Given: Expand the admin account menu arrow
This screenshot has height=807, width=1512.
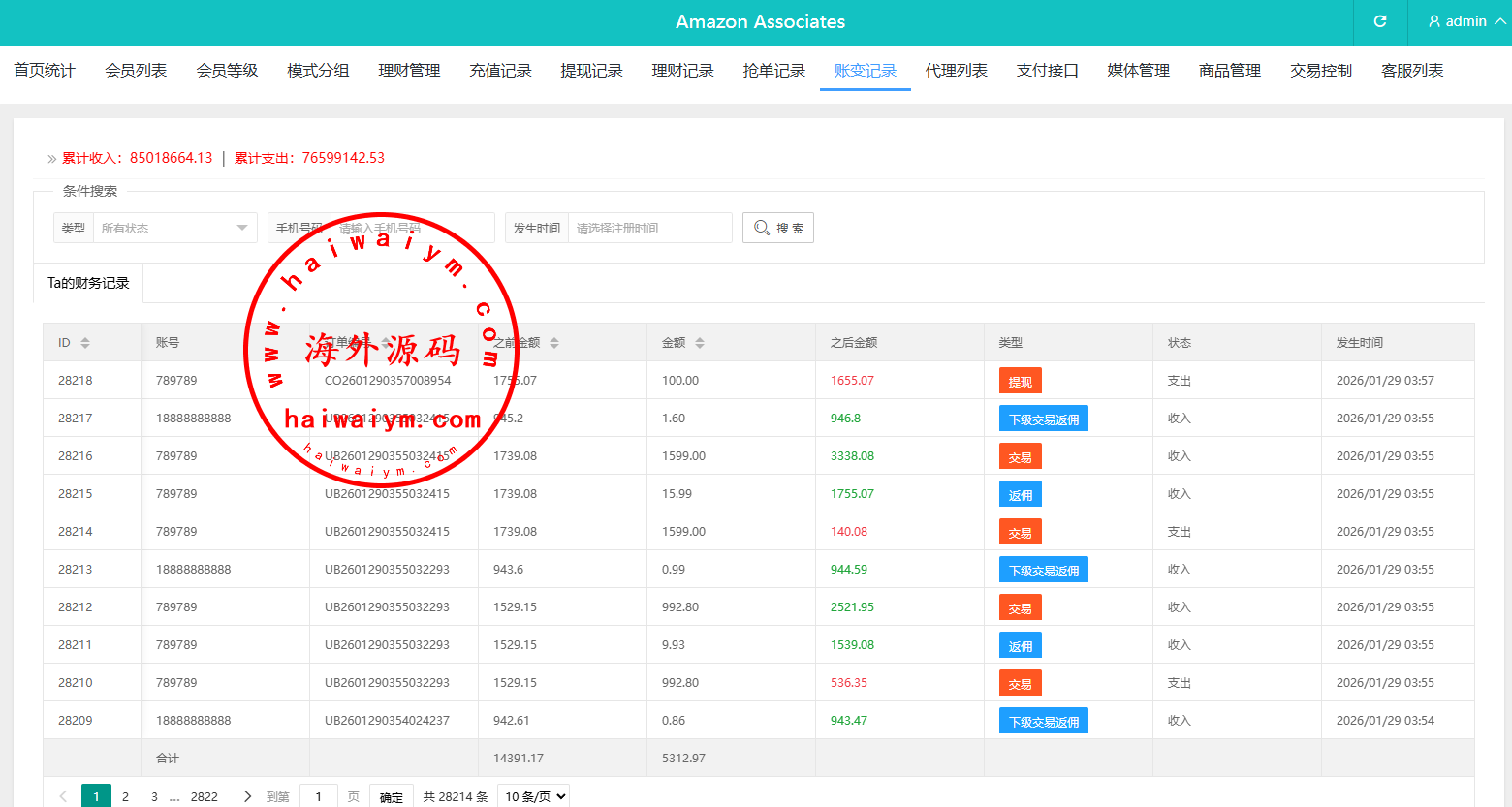Looking at the screenshot, I should (1500, 21).
